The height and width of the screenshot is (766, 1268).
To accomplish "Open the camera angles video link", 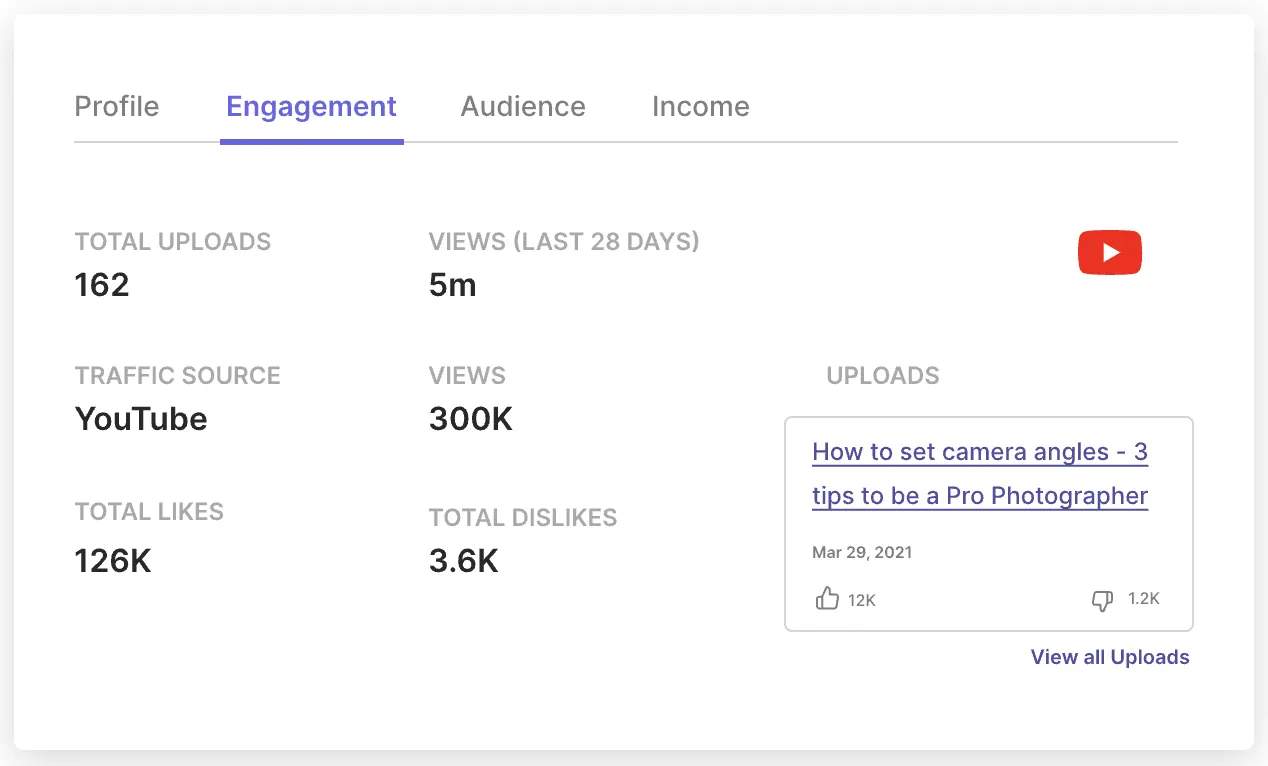I will point(980,474).
